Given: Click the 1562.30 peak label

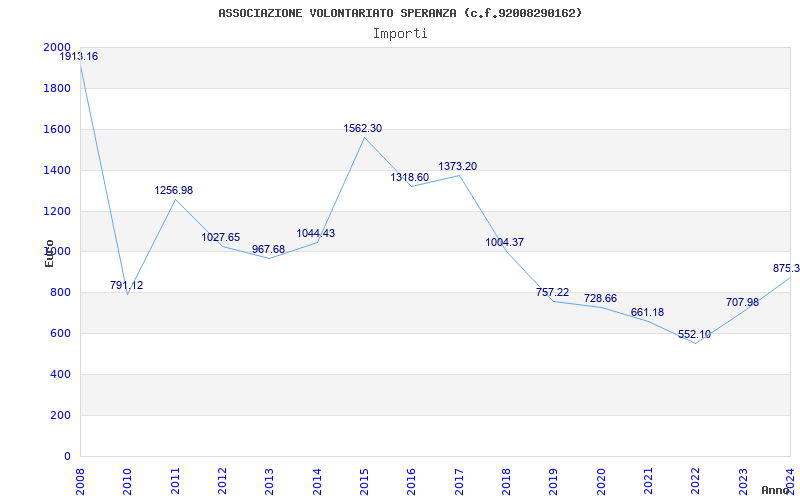Looking at the screenshot, I should click(x=363, y=129).
